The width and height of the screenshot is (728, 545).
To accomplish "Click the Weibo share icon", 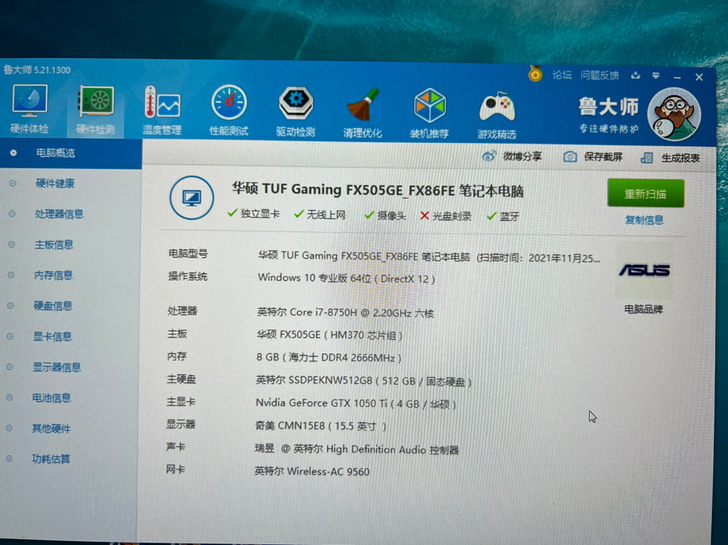I will point(488,156).
